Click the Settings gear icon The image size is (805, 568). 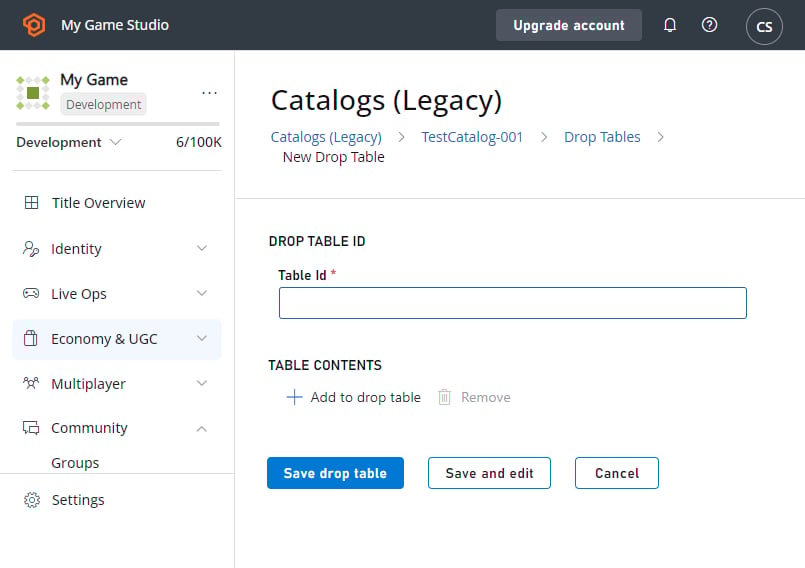click(32, 500)
